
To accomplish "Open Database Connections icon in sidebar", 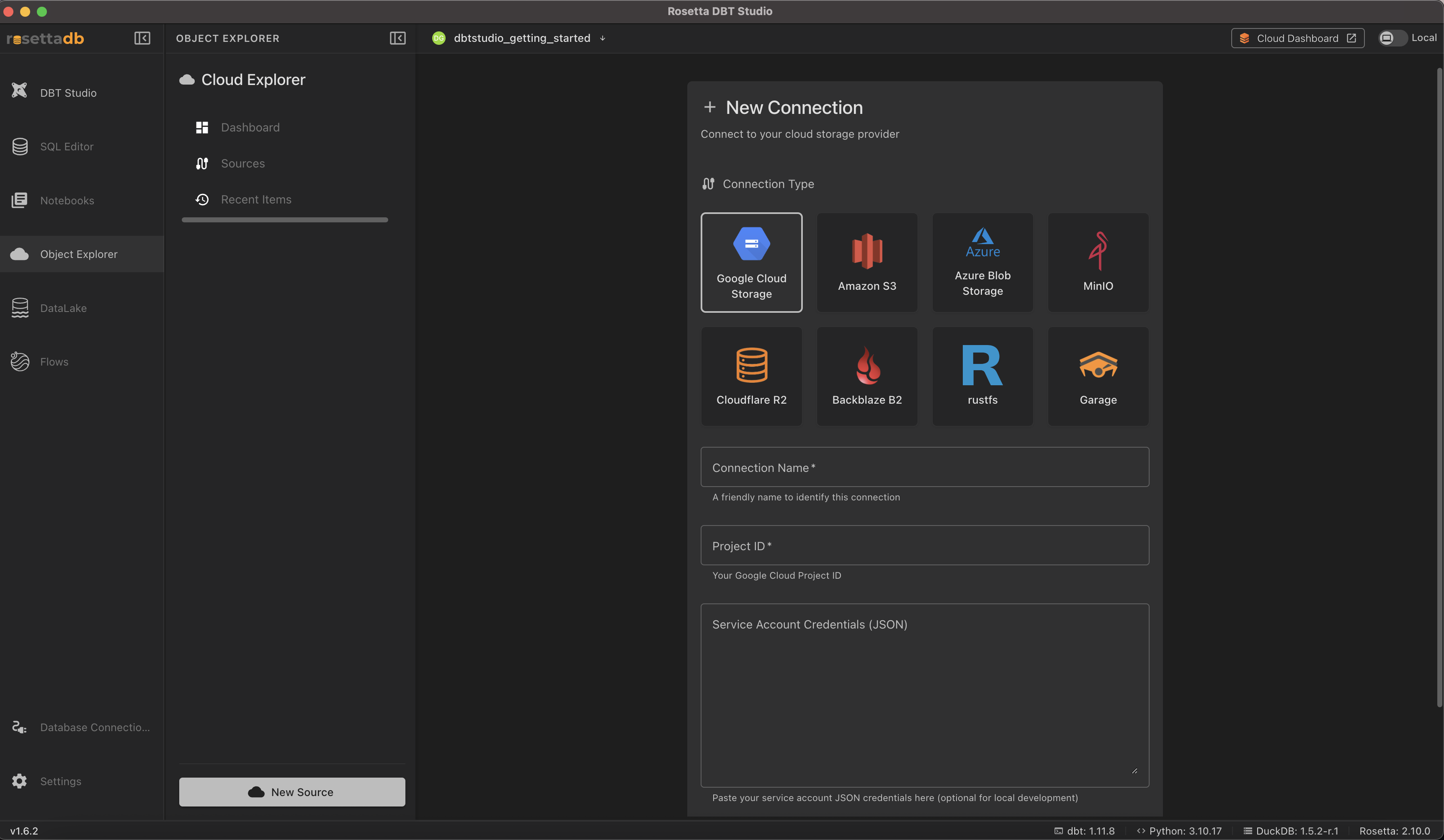I will (x=20, y=727).
